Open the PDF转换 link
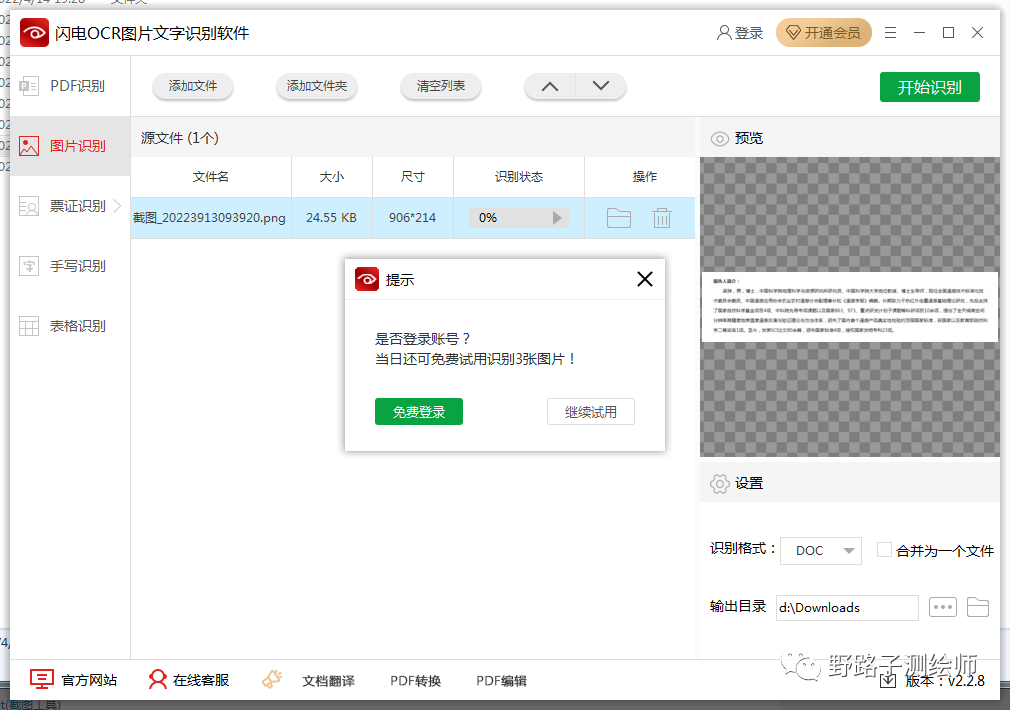1010x710 pixels. 415,681
